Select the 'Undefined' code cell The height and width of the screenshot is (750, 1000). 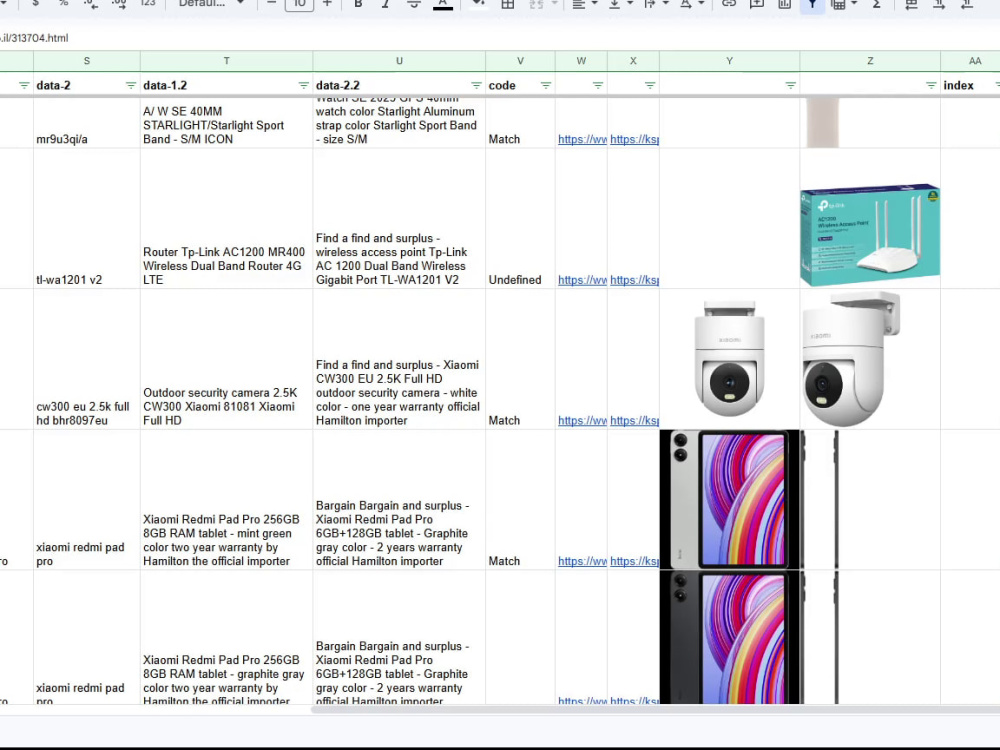tap(520, 219)
